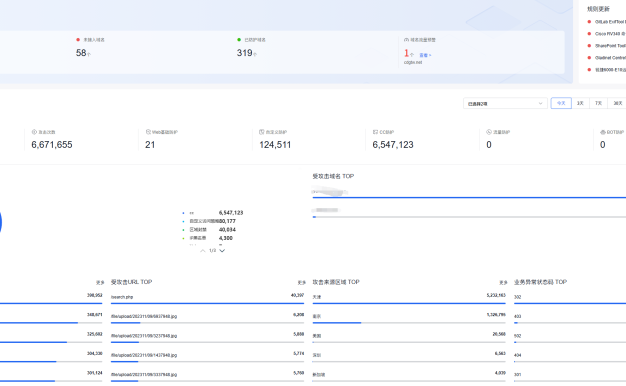Click the shield icon above the 124,511 stat

tap(261, 132)
